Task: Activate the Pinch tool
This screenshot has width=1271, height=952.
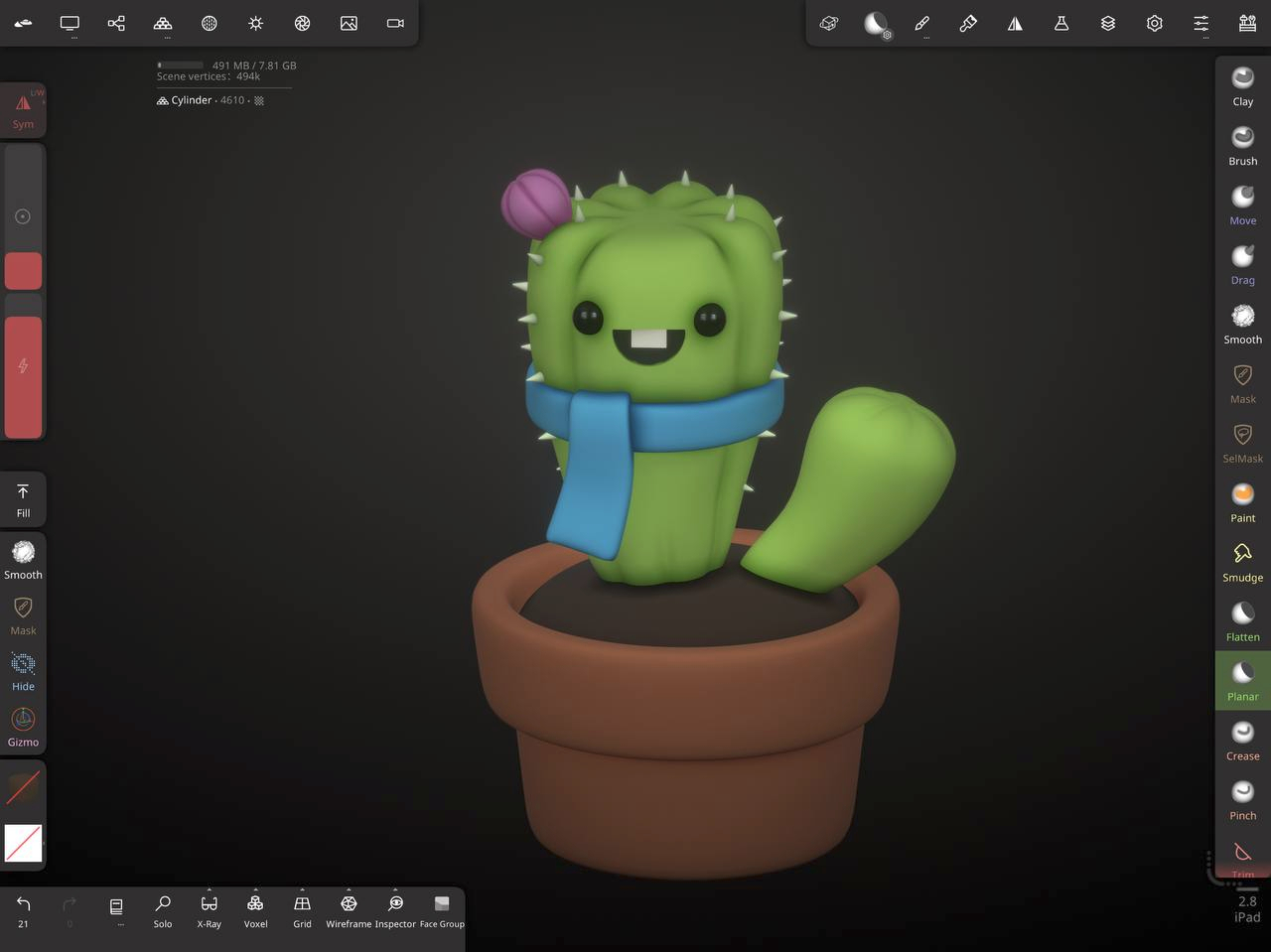Action: pyautogui.click(x=1242, y=800)
